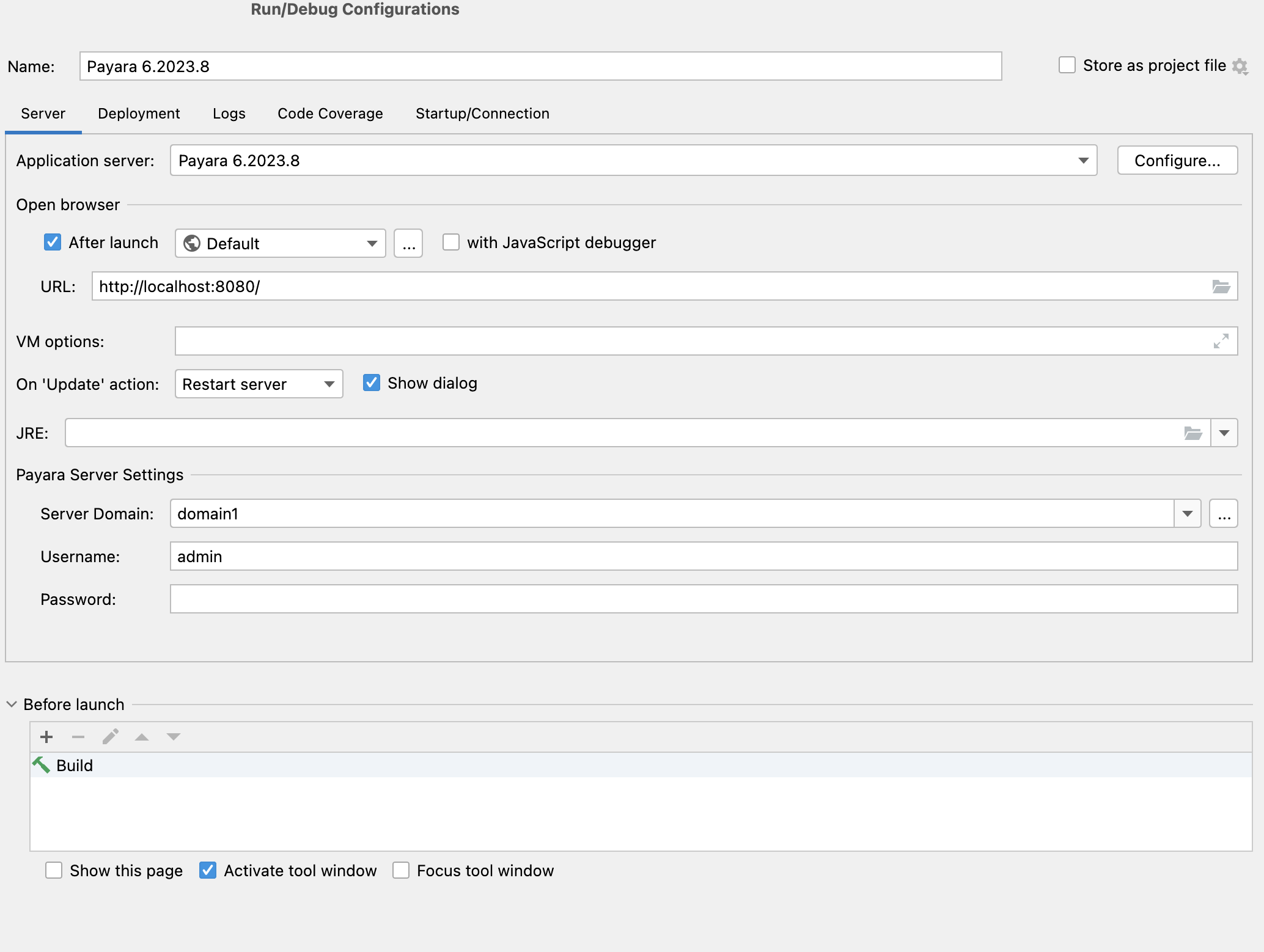Click the gear icon beside Store as project file
Image resolution: width=1264 pixels, height=952 pixels.
tap(1240, 66)
